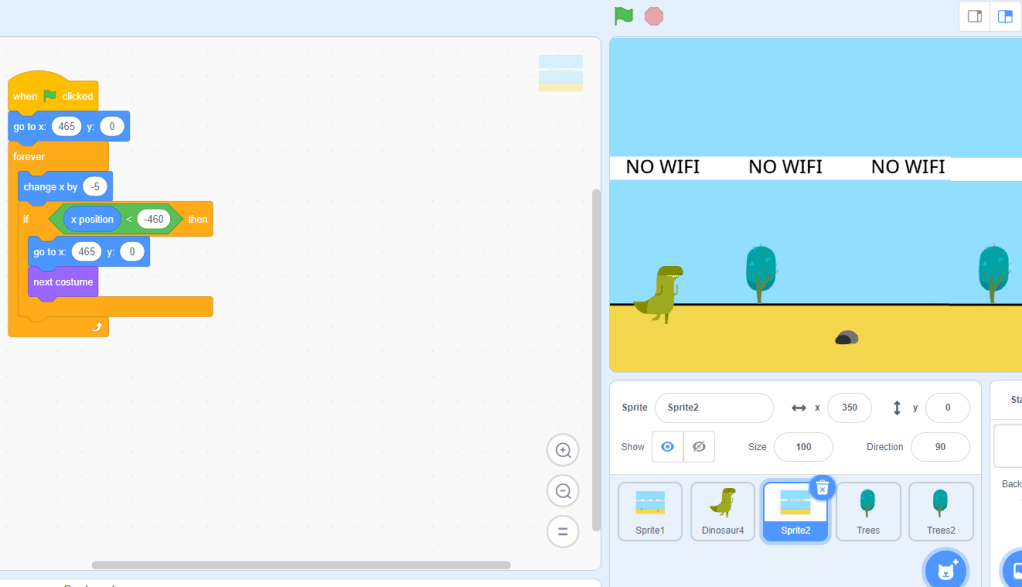Edit the -460 value inside the comparison block
This screenshot has height=587, width=1022.
pos(151,219)
